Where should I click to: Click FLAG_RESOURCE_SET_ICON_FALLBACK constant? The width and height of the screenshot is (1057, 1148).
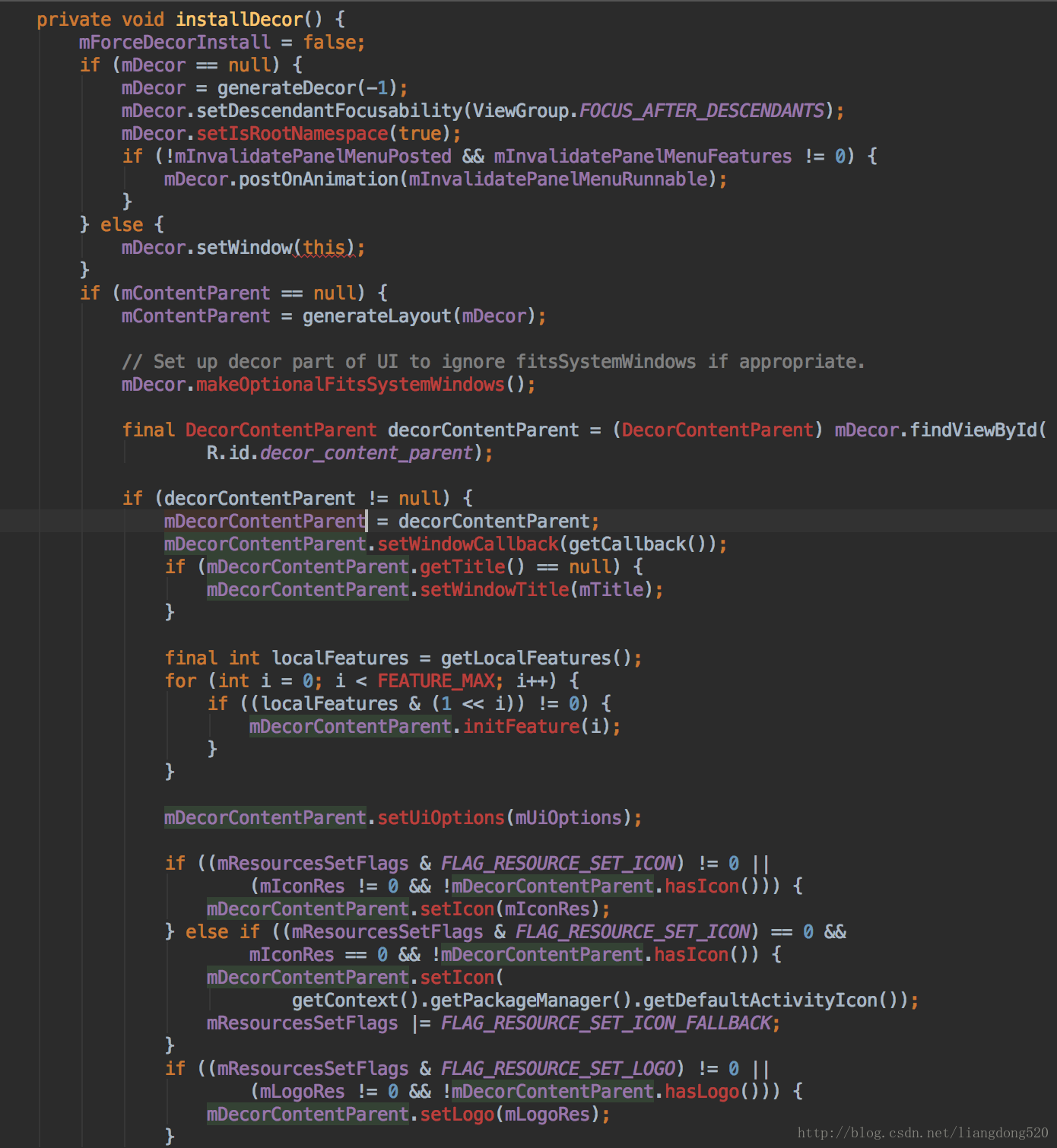606,1023
